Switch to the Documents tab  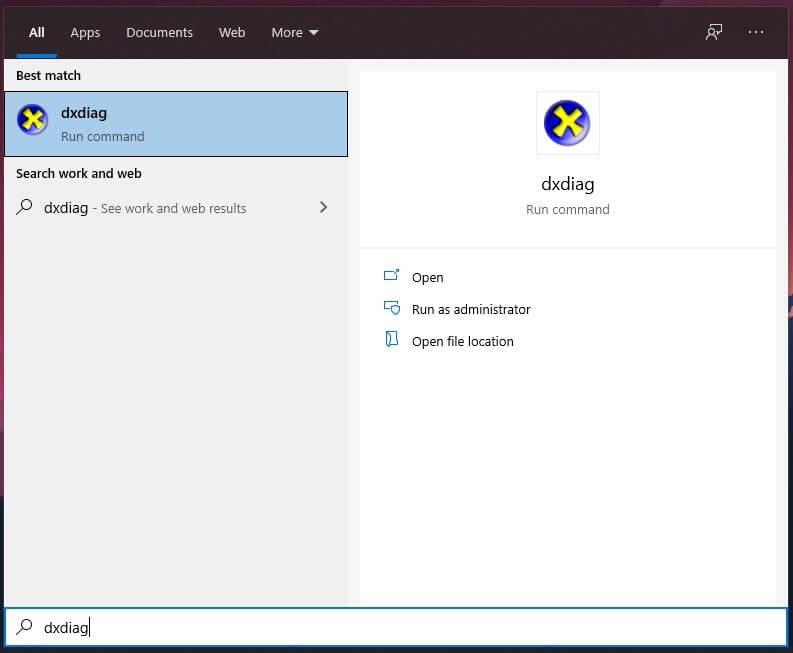point(159,33)
